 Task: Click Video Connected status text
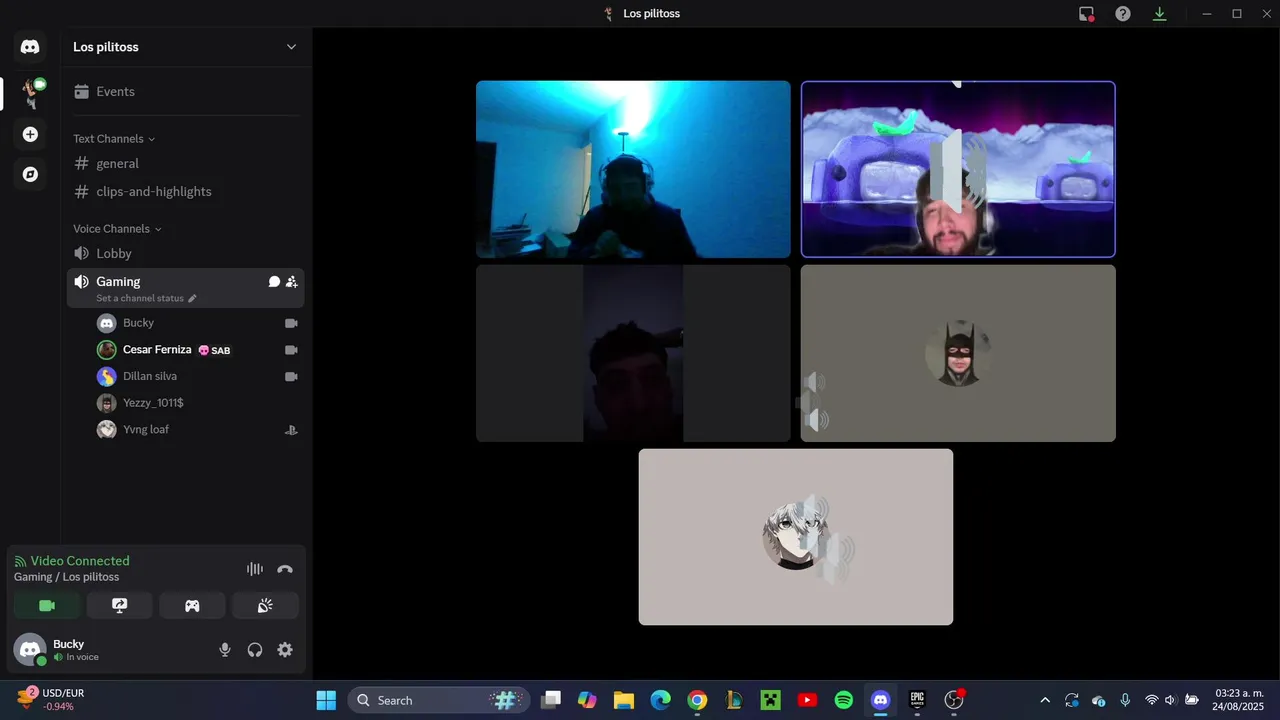pyautogui.click(x=80, y=561)
